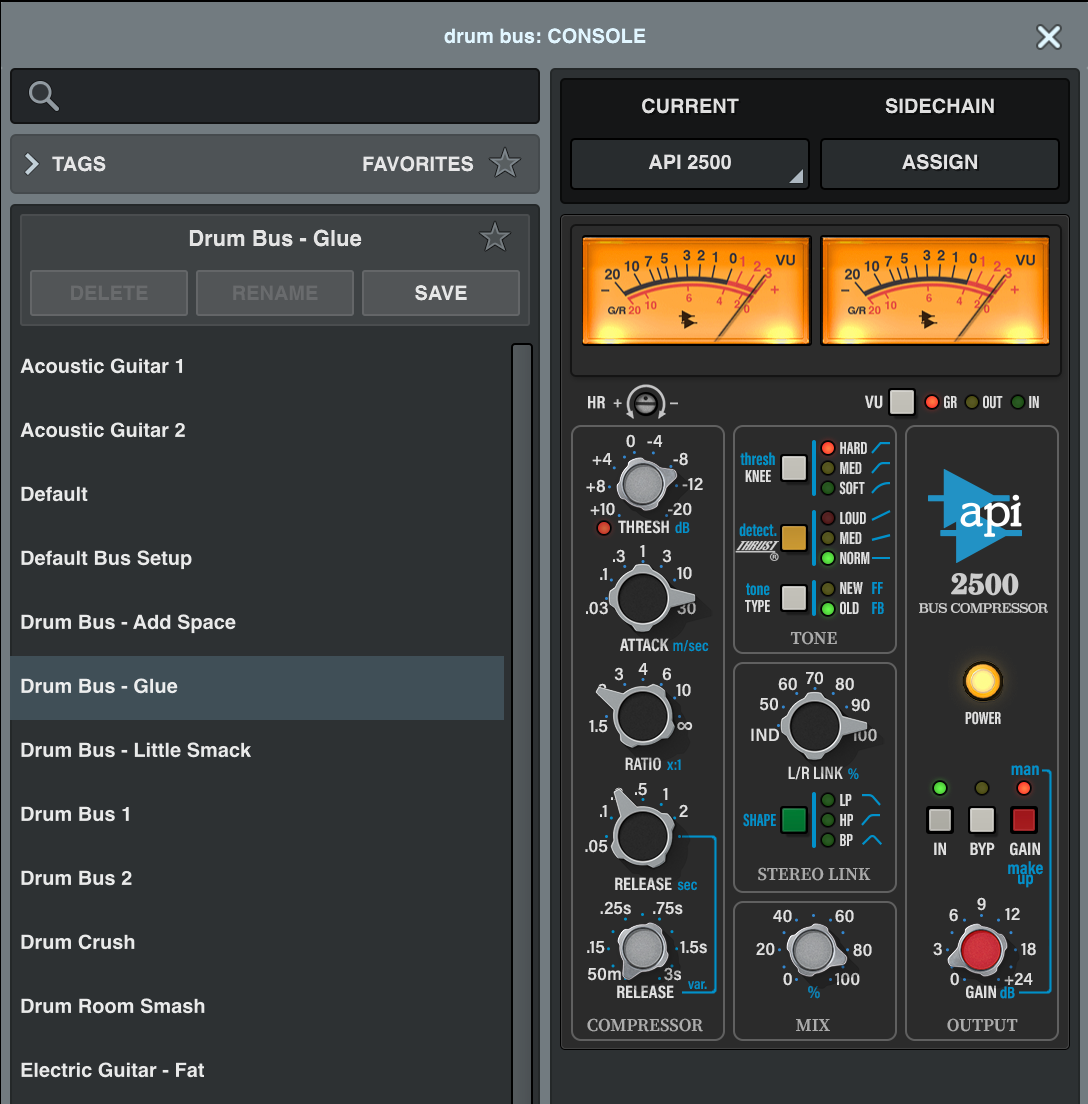Screen dimensions: 1088x1104
Task: Close the drum bus CONSOLE window
Action: tap(1048, 37)
